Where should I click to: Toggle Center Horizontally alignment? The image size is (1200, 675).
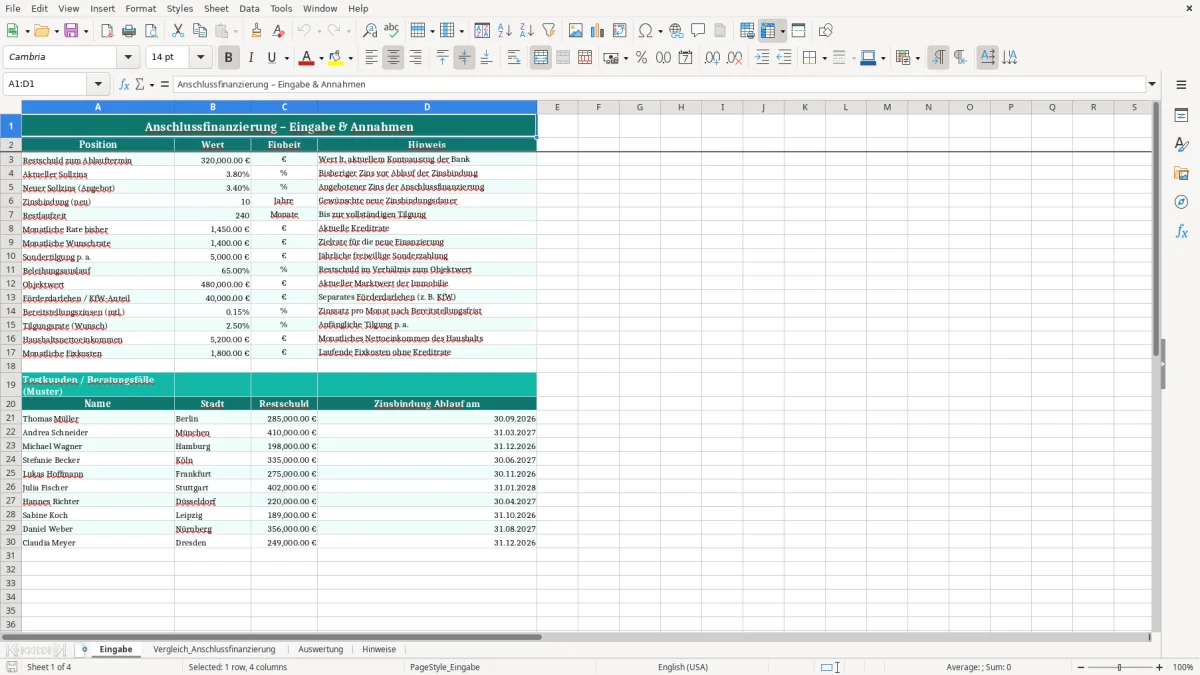[x=393, y=58]
